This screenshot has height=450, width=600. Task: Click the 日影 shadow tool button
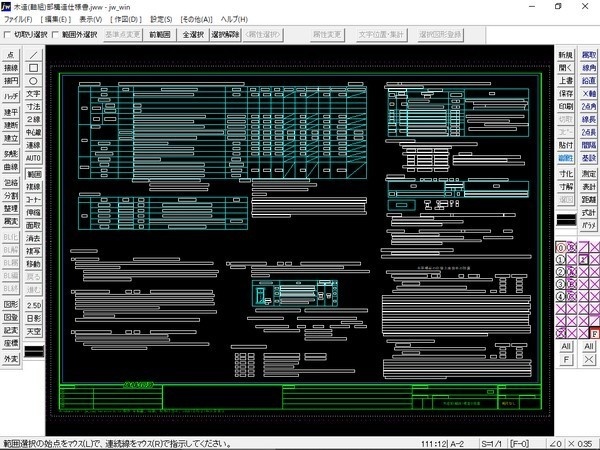(33, 318)
